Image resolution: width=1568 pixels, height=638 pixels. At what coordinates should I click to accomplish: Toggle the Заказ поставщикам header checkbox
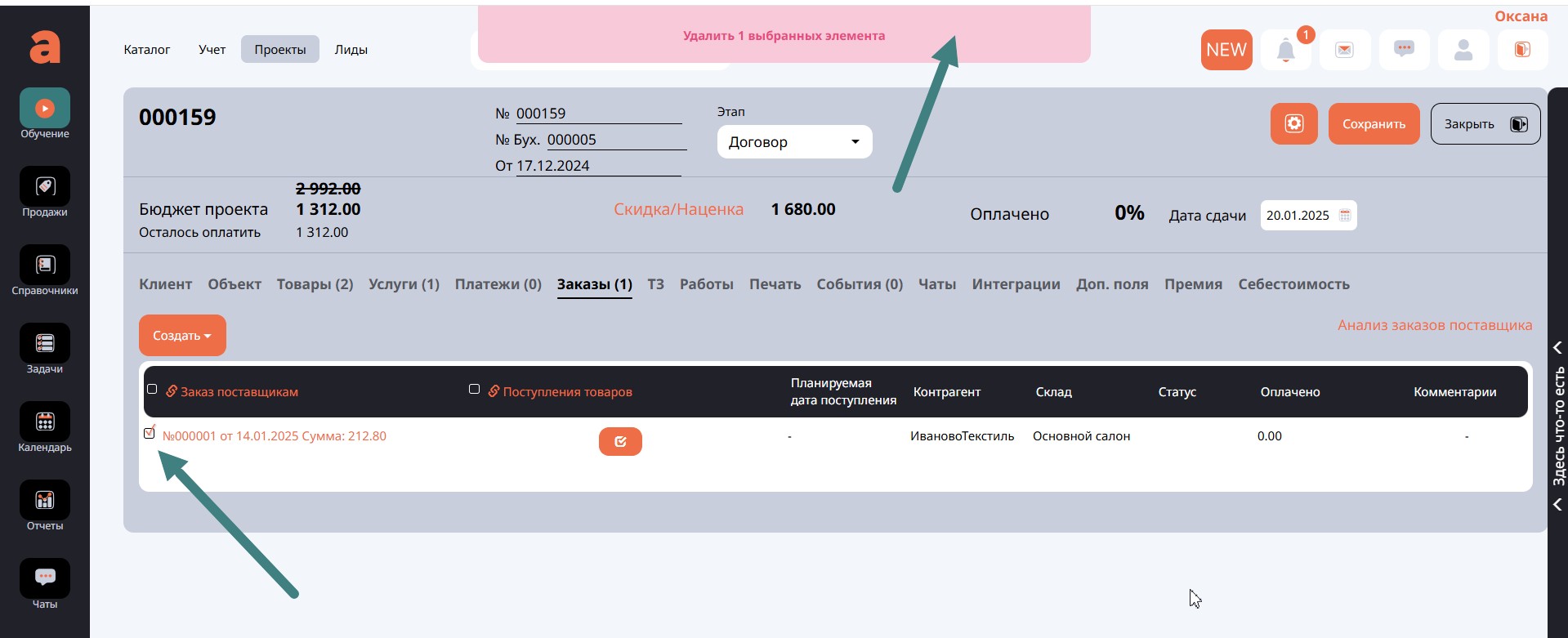tap(152, 390)
